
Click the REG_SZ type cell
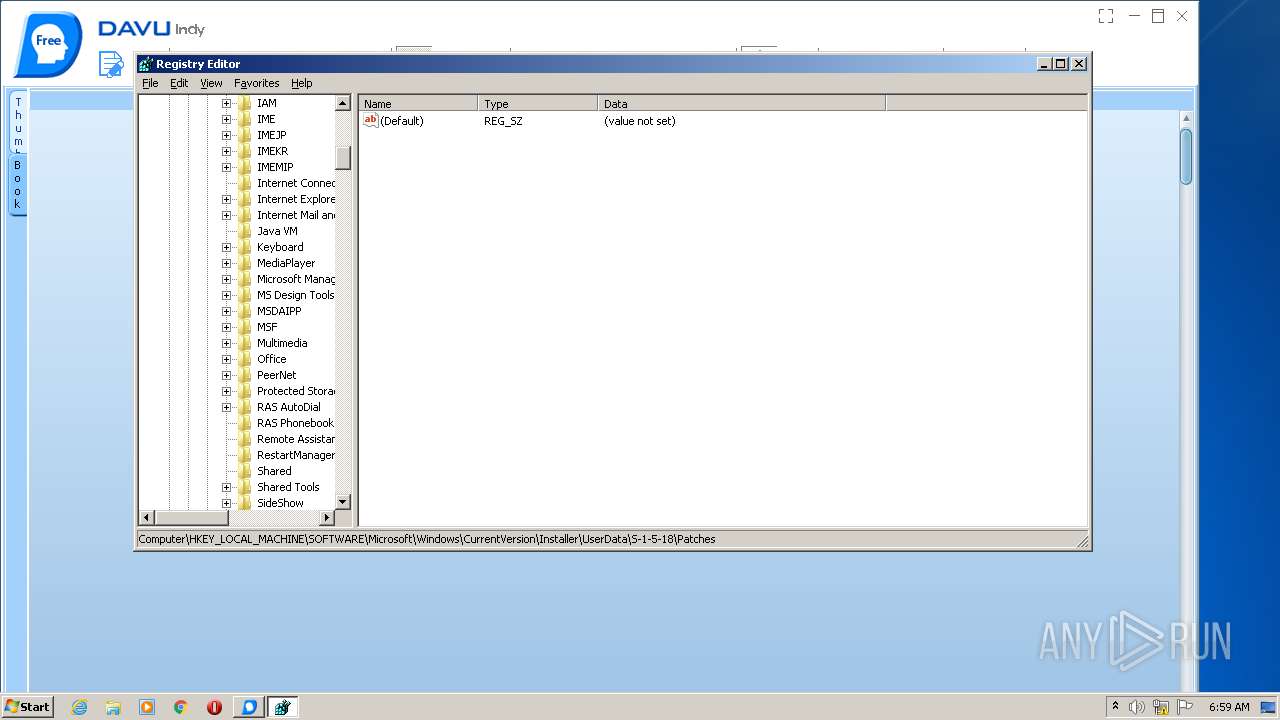[x=503, y=121]
